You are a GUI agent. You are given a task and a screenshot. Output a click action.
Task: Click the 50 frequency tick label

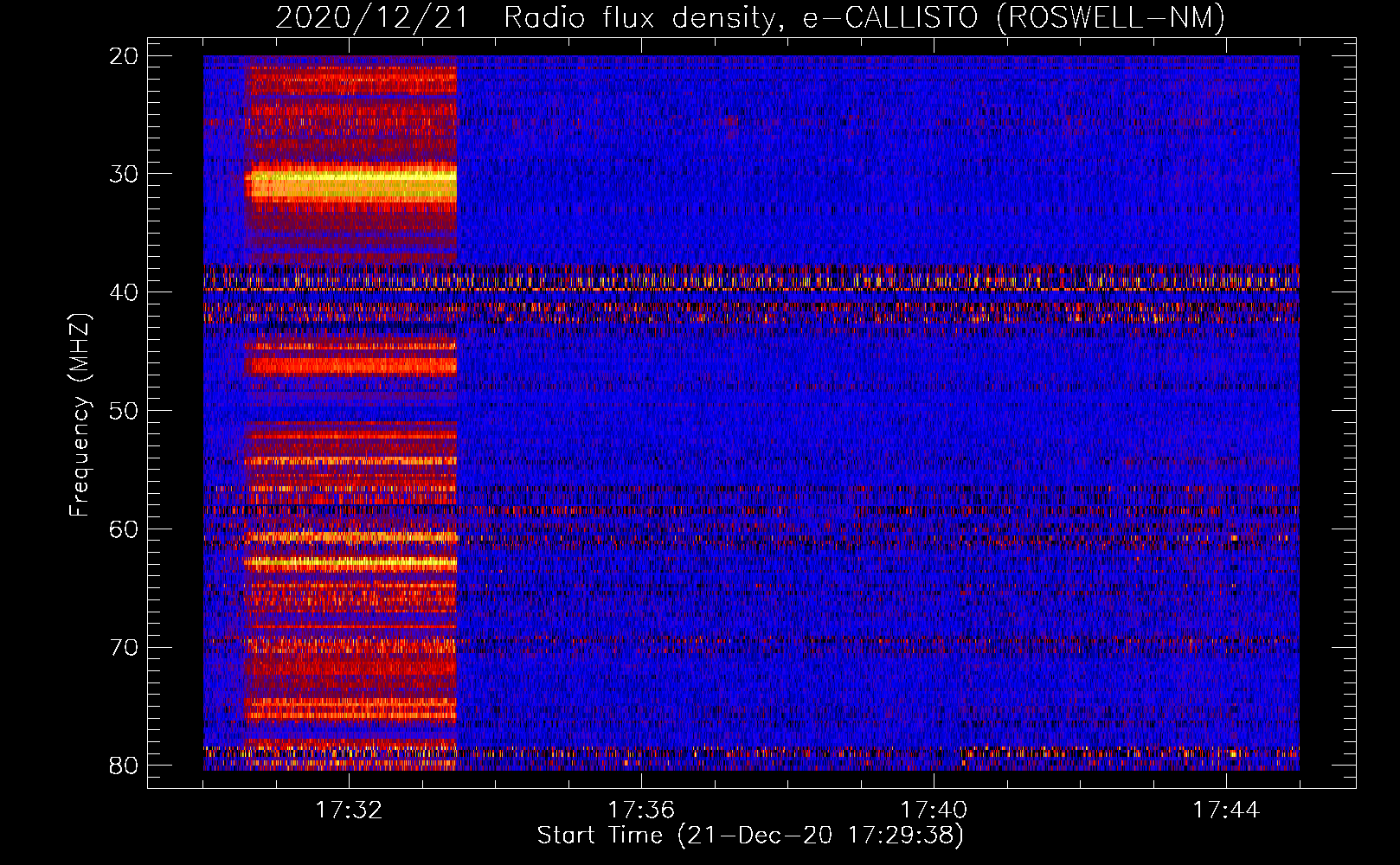coord(125,411)
